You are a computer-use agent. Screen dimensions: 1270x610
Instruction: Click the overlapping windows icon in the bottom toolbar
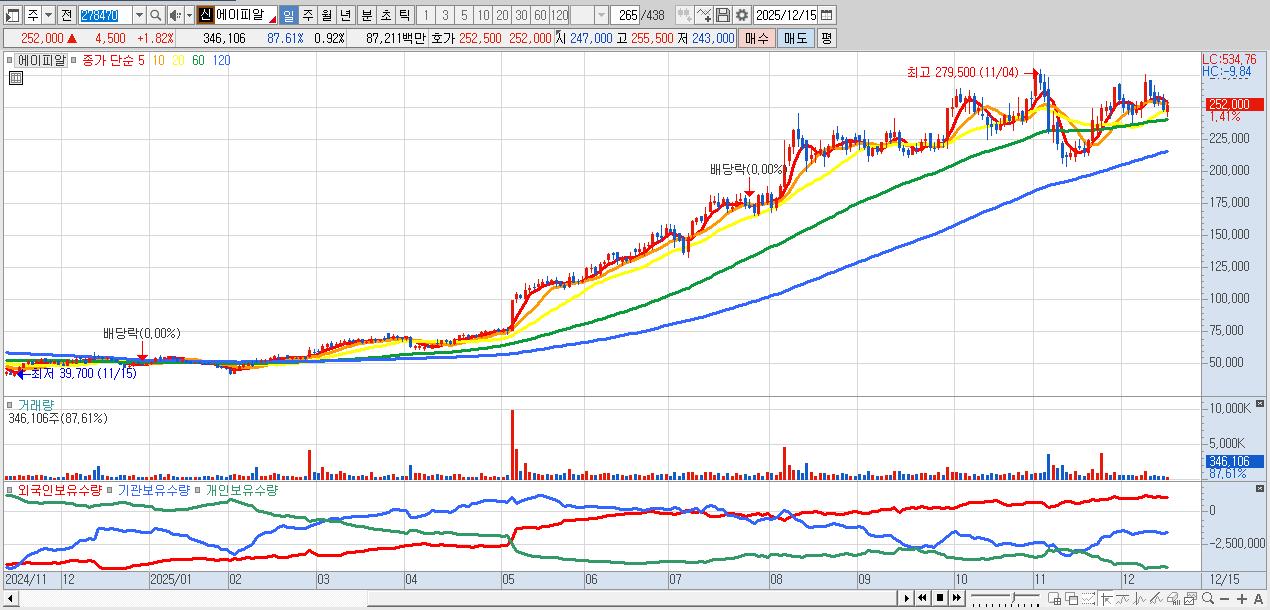(x=1071, y=598)
